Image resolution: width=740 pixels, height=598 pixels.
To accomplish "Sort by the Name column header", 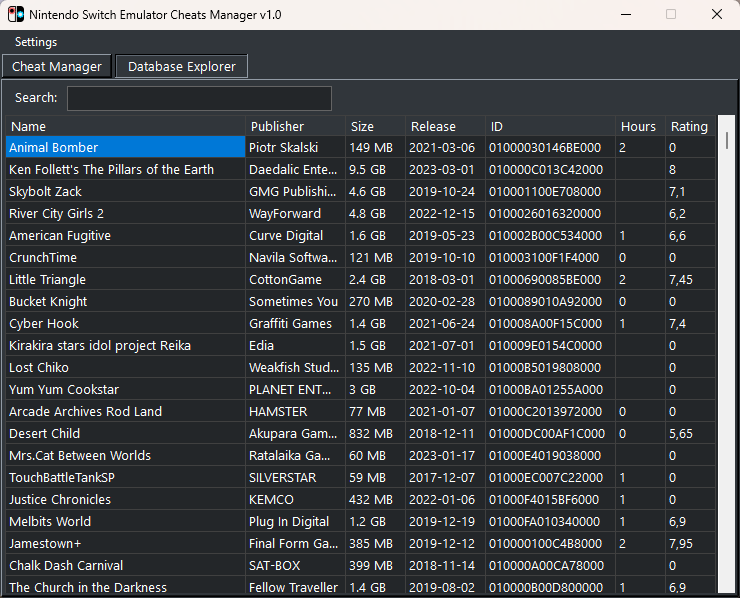I will tap(126, 126).
